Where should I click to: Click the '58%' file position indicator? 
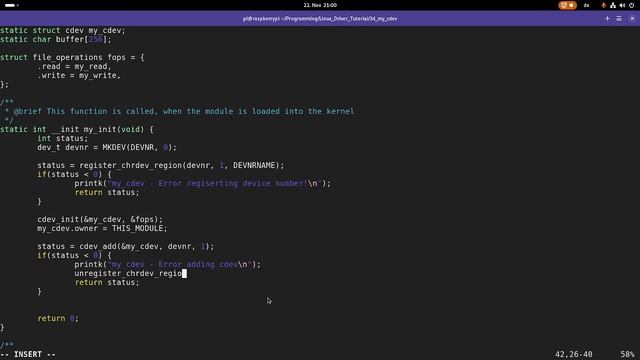click(x=627, y=354)
